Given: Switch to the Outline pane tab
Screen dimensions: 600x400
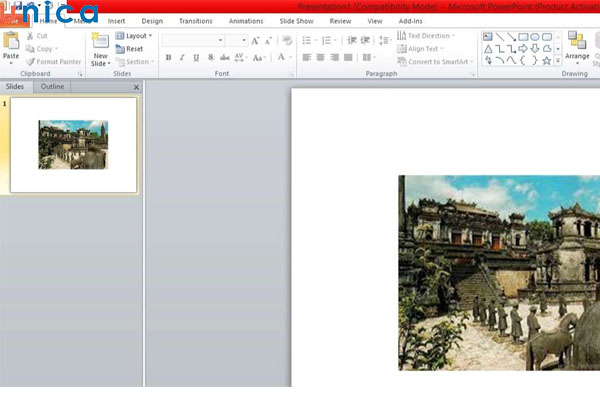Looking at the screenshot, I should (x=52, y=87).
